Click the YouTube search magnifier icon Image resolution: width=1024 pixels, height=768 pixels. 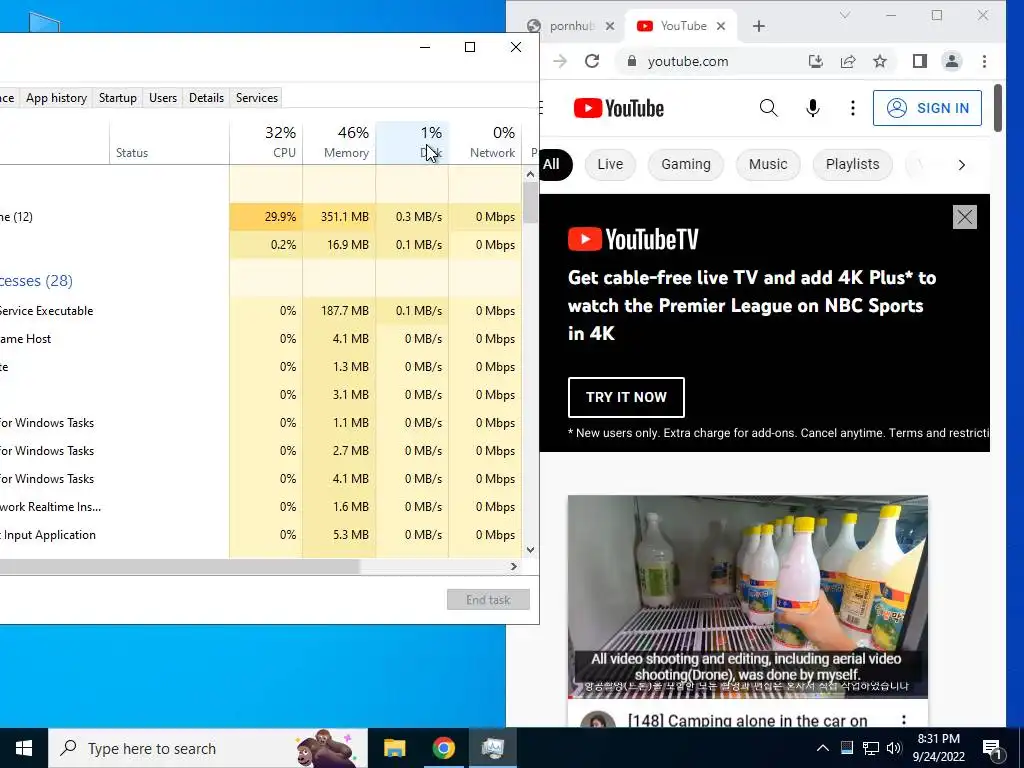pos(769,108)
